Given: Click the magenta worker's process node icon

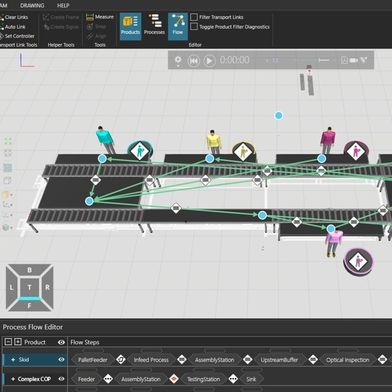Looking at the screenshot, I should tap(356, 151).
